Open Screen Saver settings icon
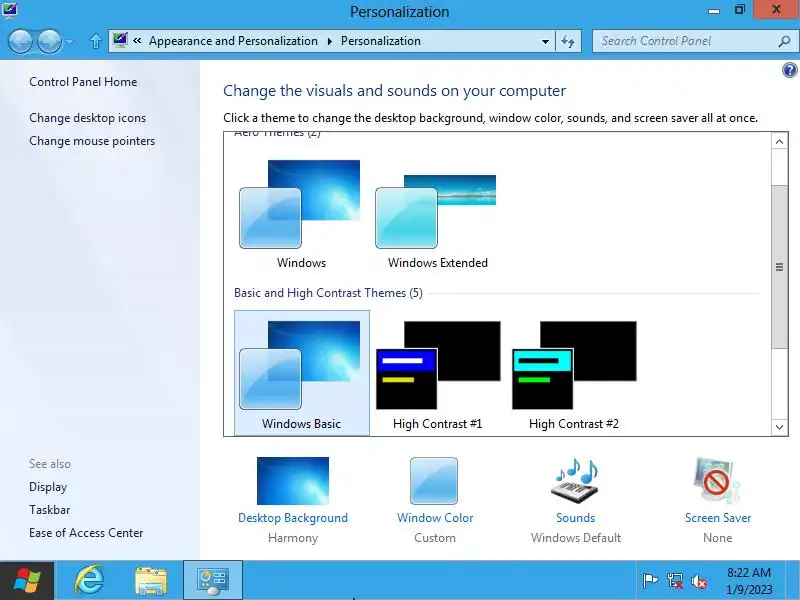 (716, 481)
